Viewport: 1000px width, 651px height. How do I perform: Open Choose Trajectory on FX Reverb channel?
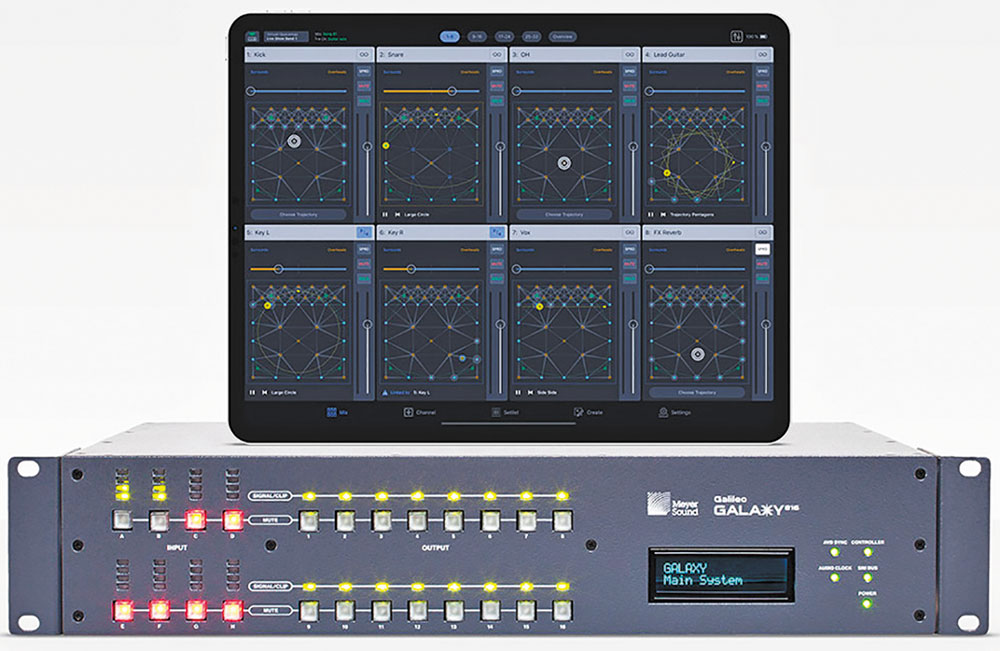coord(695,392)
